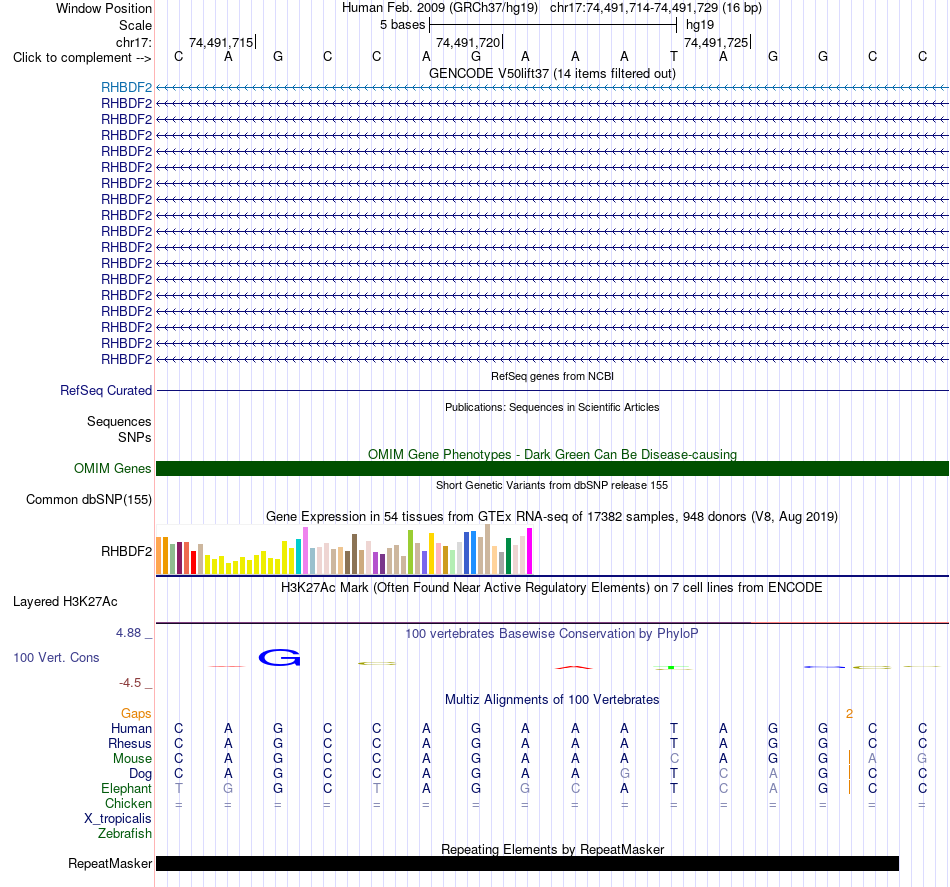Open the OMIM Gene Phenotypes track title
The image size is (950, 887).
tap(552, 454)
